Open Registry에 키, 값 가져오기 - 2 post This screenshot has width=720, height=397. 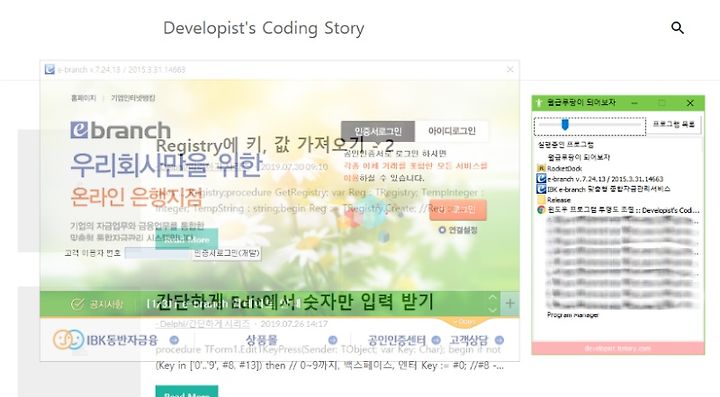coord(275,145)
